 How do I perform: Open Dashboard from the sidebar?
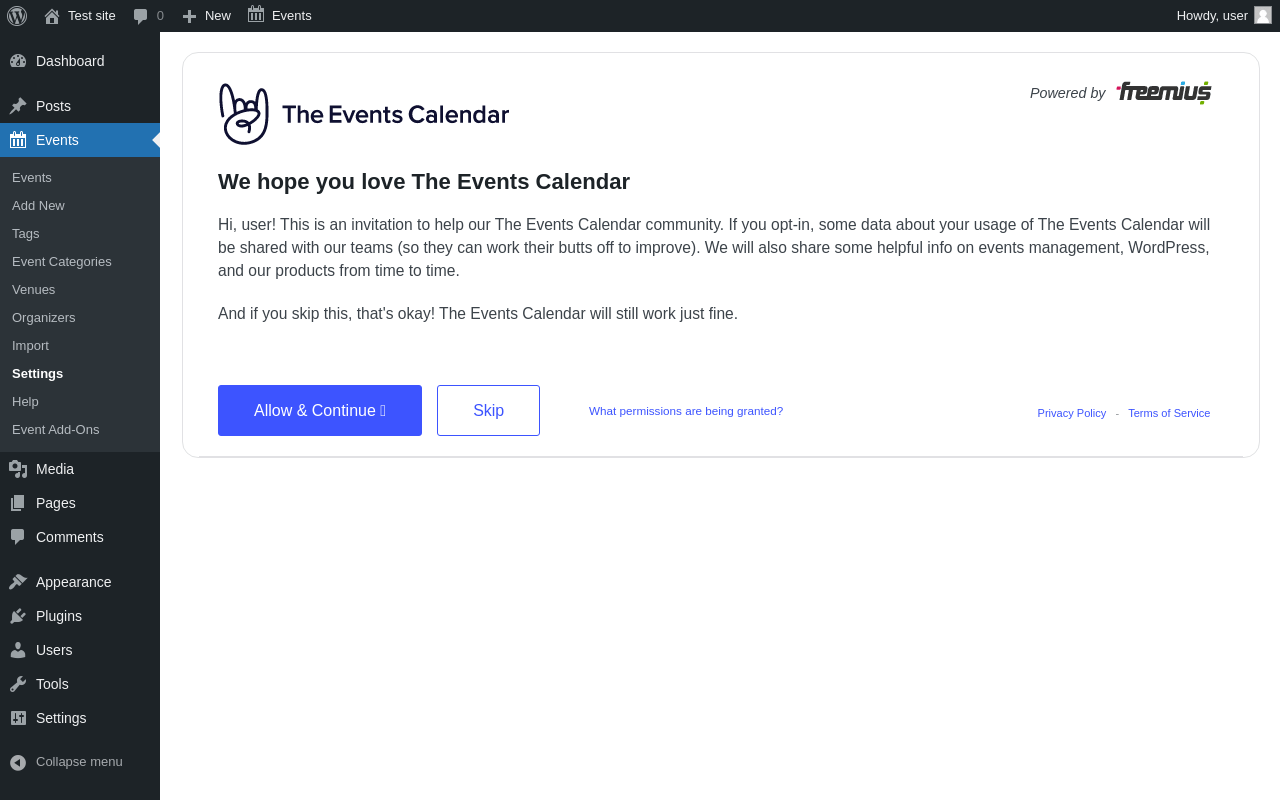[80, 61]
